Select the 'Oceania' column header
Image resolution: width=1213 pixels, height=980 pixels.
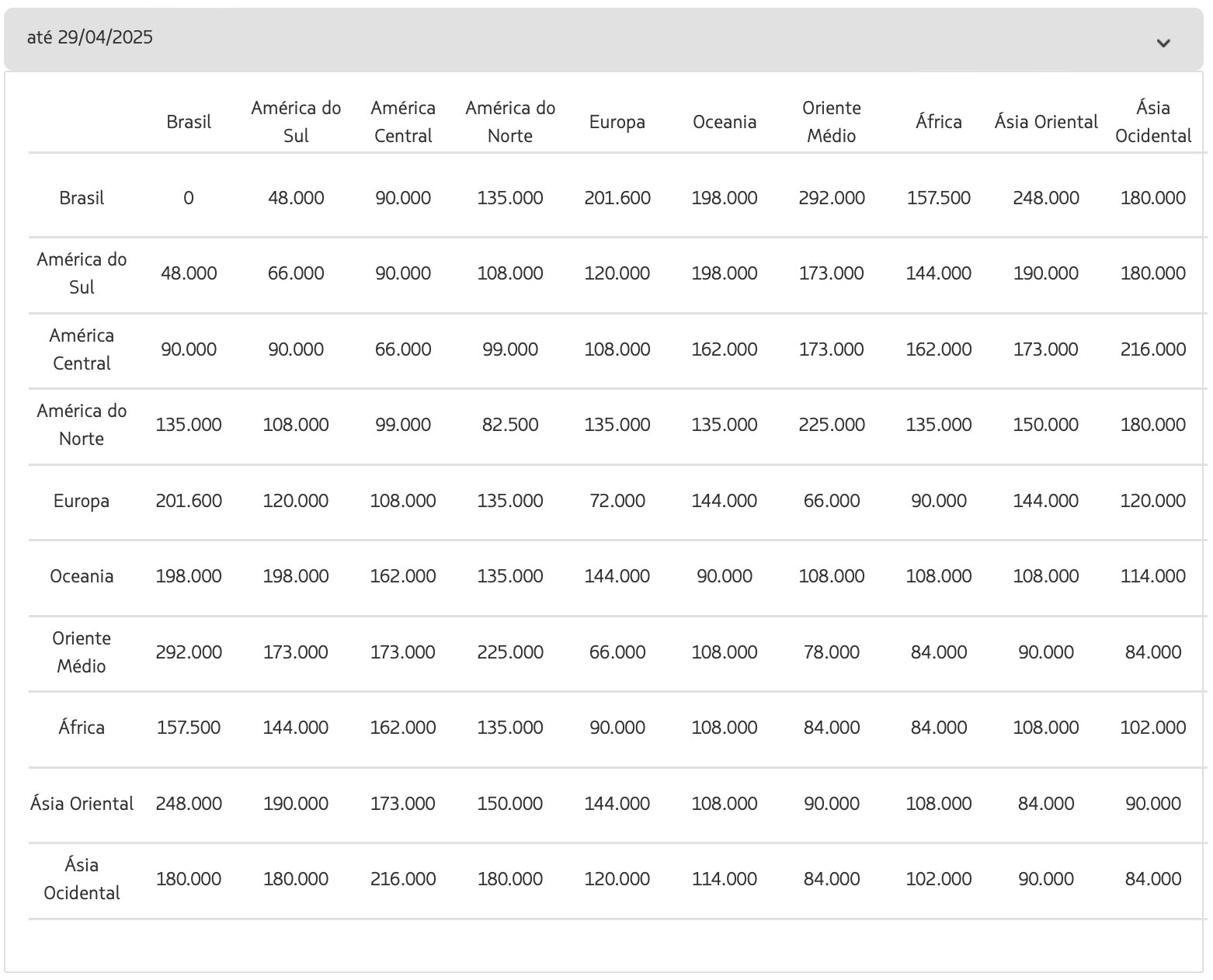coord(725,122)
